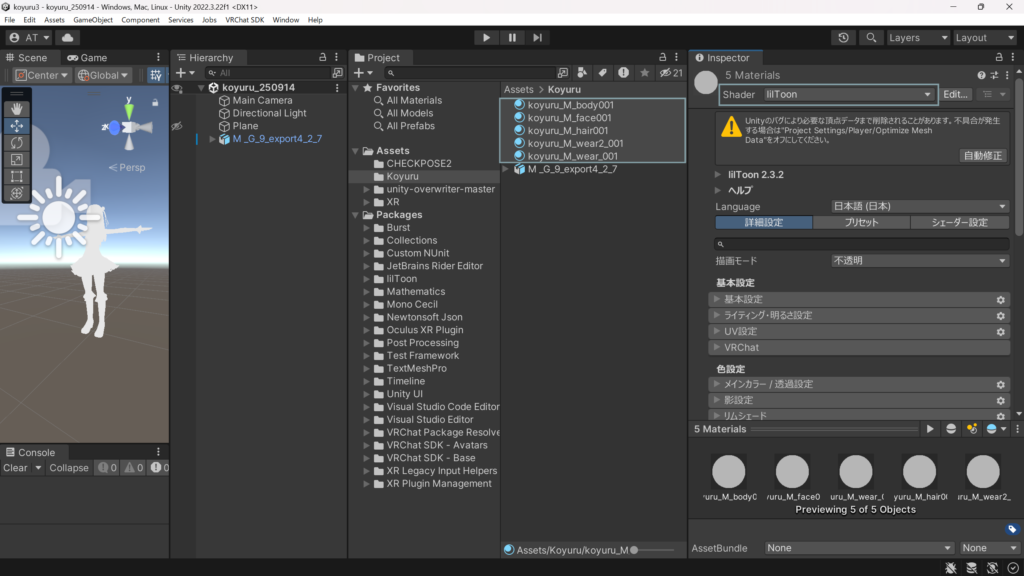
Task: Switch to the Game tab
Action: [87, 58]
